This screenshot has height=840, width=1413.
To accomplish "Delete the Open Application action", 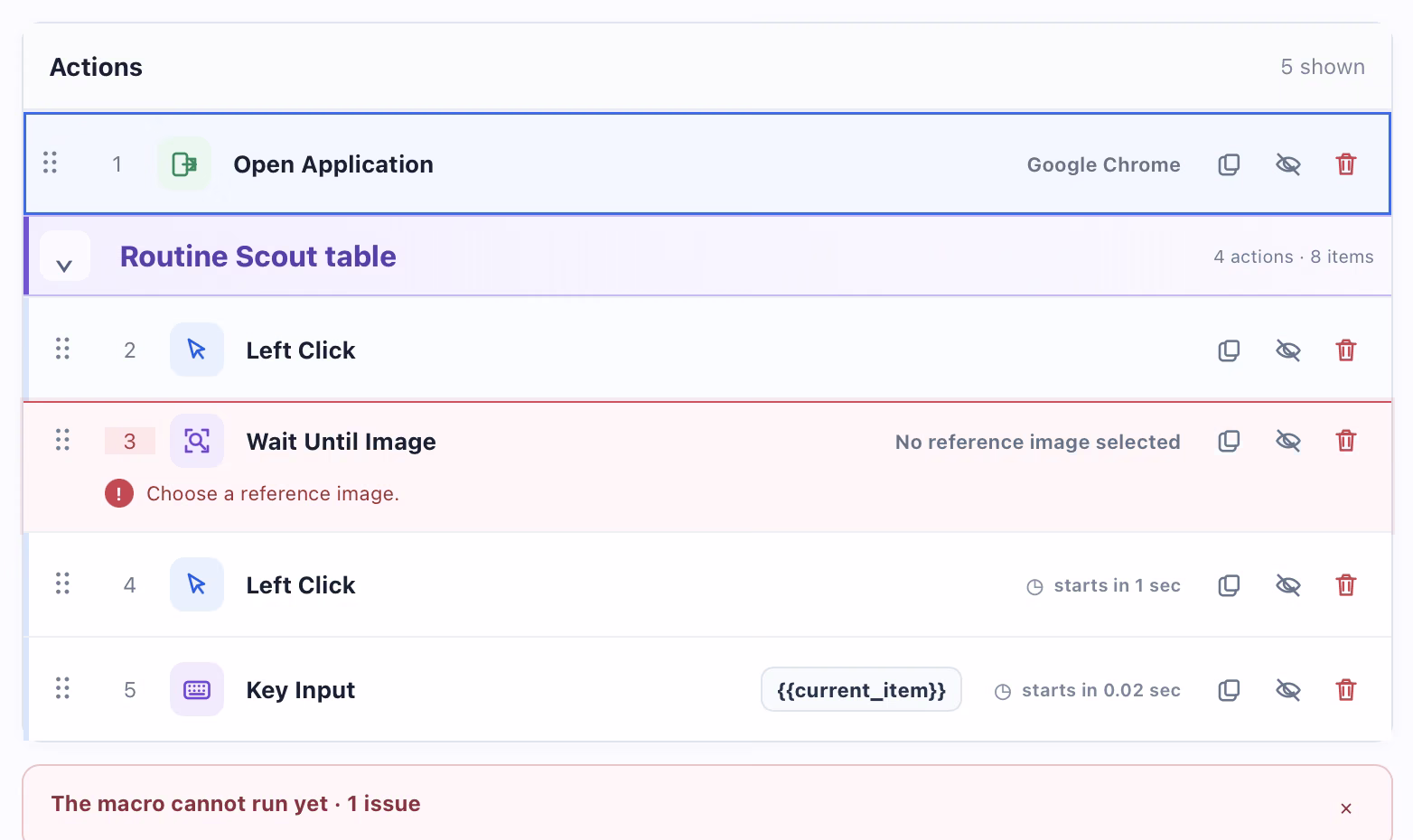I will click(x=1346, y=164).
